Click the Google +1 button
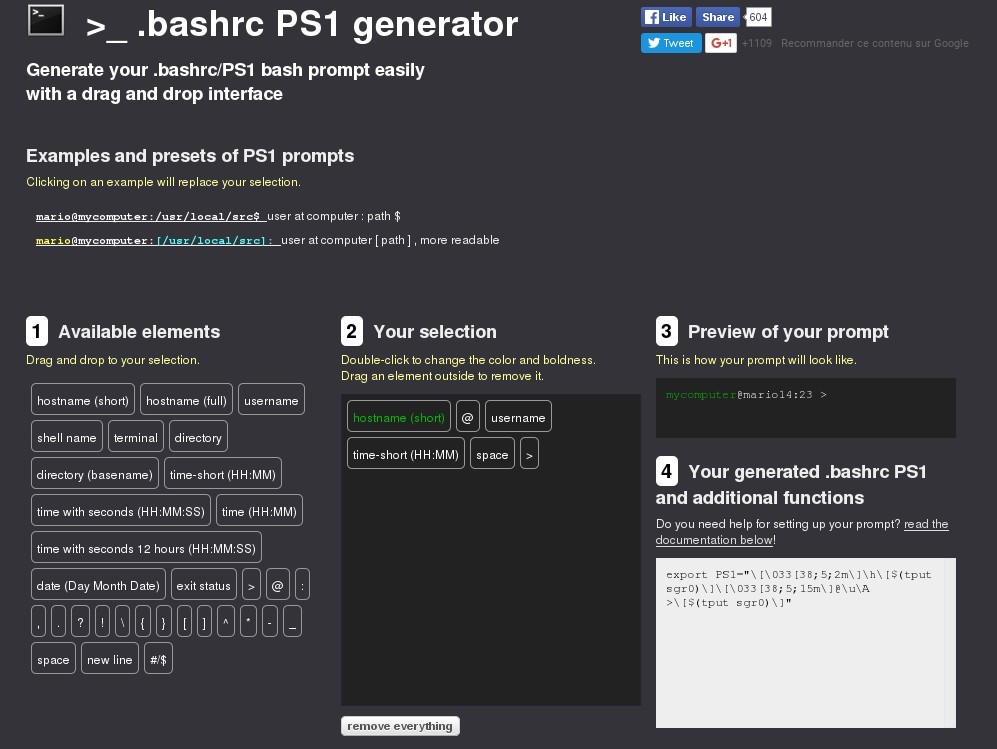This screenshot has height=749, width=997. [x=720, y=43]
